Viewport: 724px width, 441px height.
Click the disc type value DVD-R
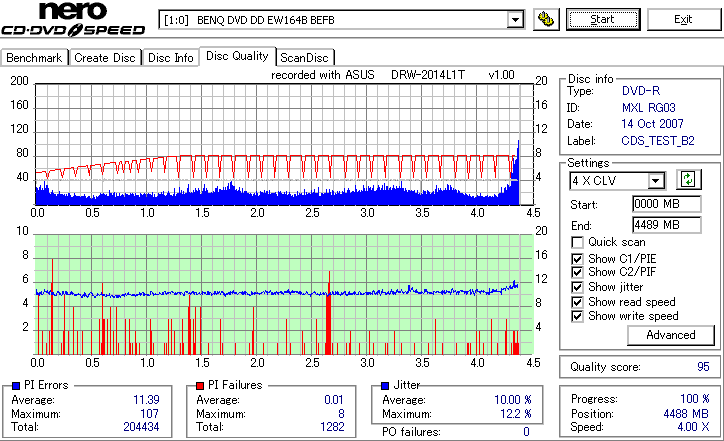tap(641, 91)
